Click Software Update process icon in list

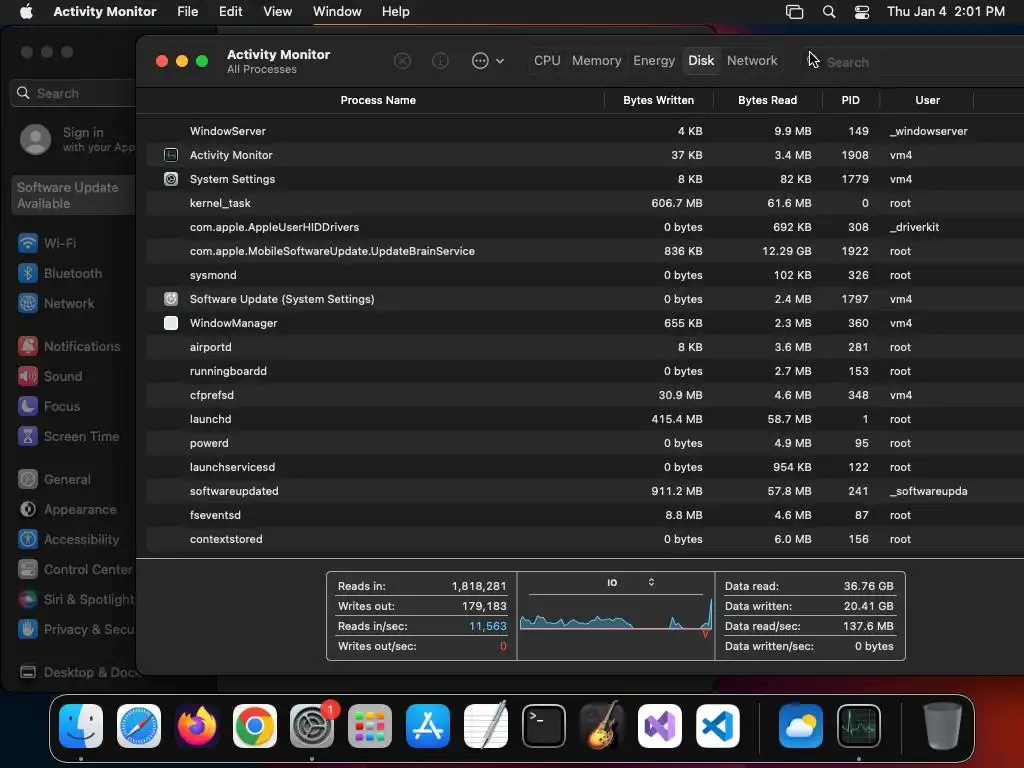tap(170, 299)
